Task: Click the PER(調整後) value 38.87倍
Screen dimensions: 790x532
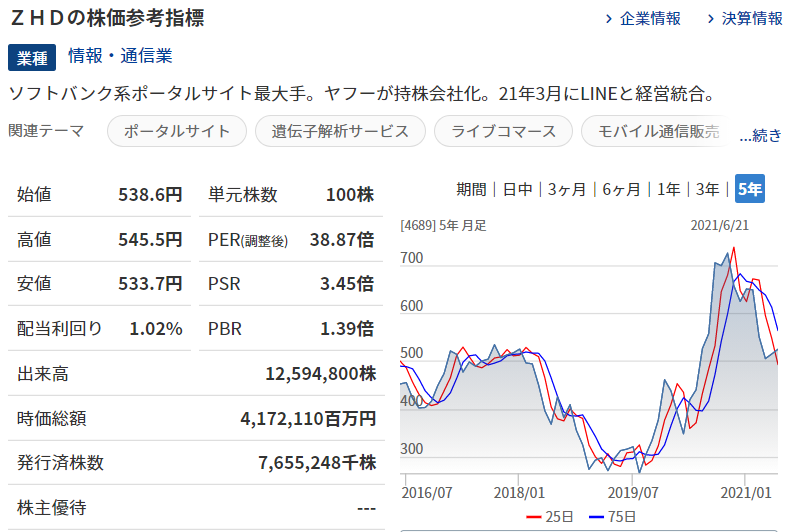Action: tap(342, 239)
